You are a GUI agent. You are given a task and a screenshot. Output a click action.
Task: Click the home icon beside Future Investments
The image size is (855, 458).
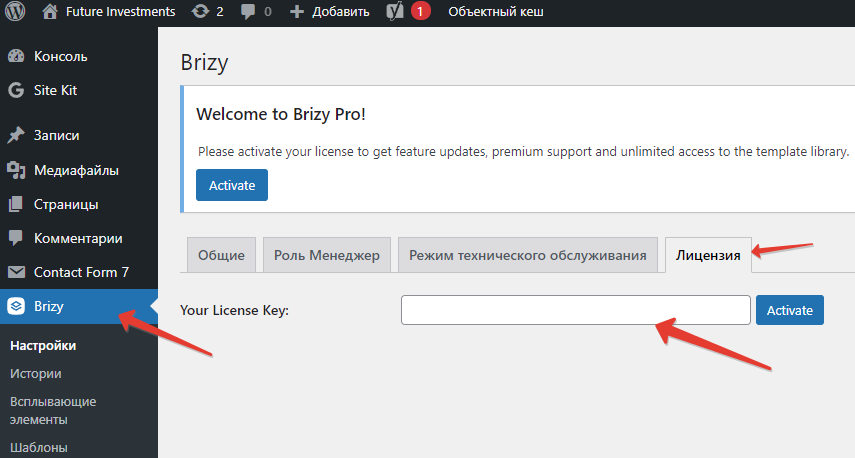point(50,11)
